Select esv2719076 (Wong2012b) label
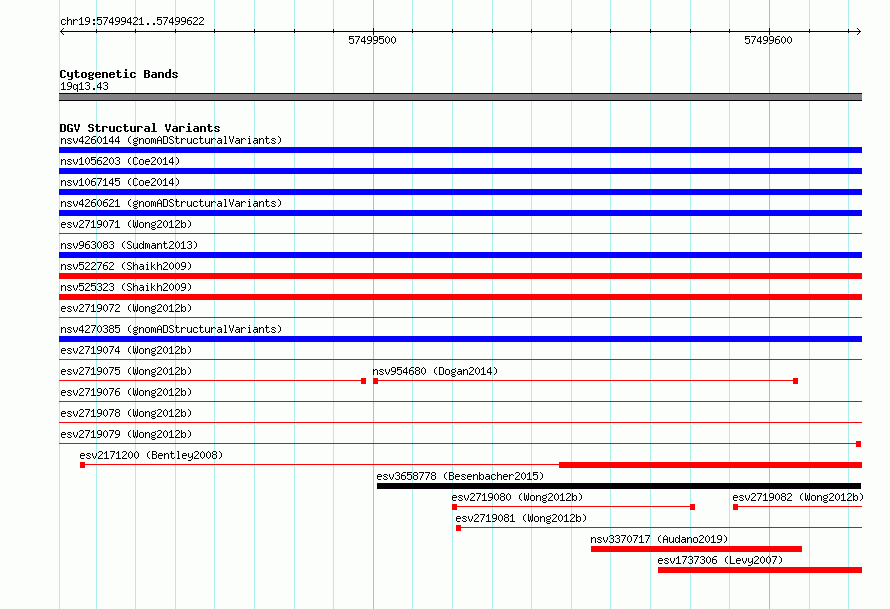The height and width of the screenshot is (609, 890). tap(126, 392)
